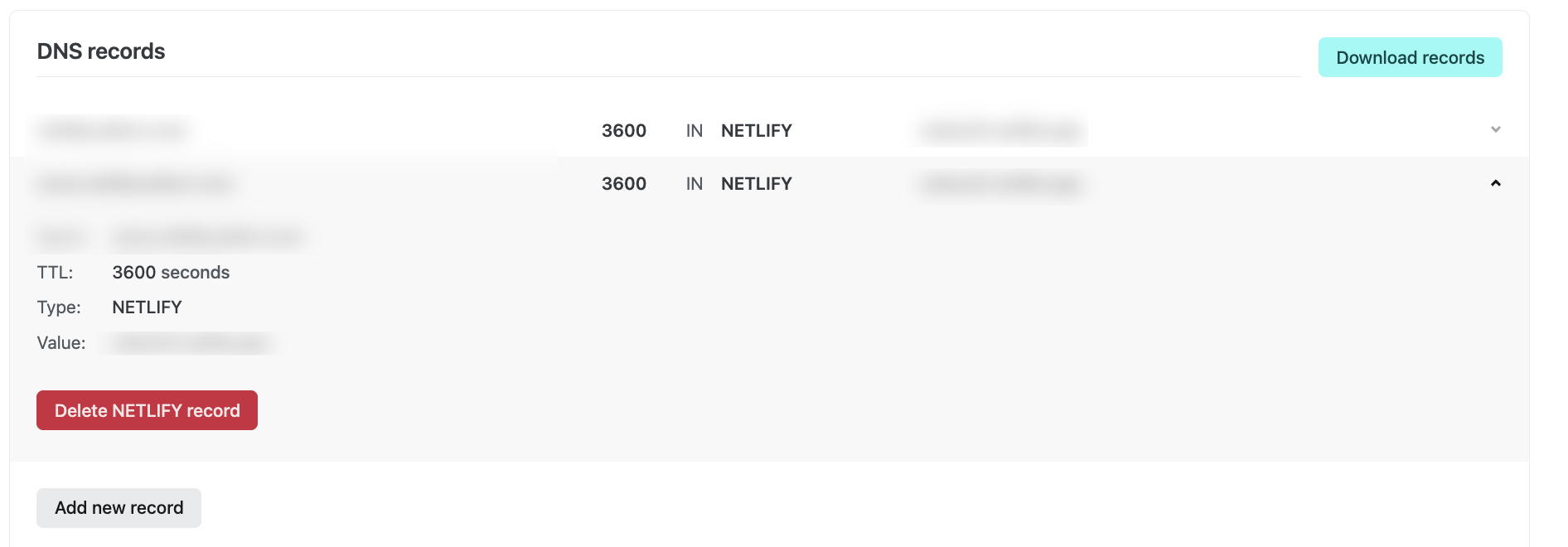Select the DNS records heading

point(101,51)
